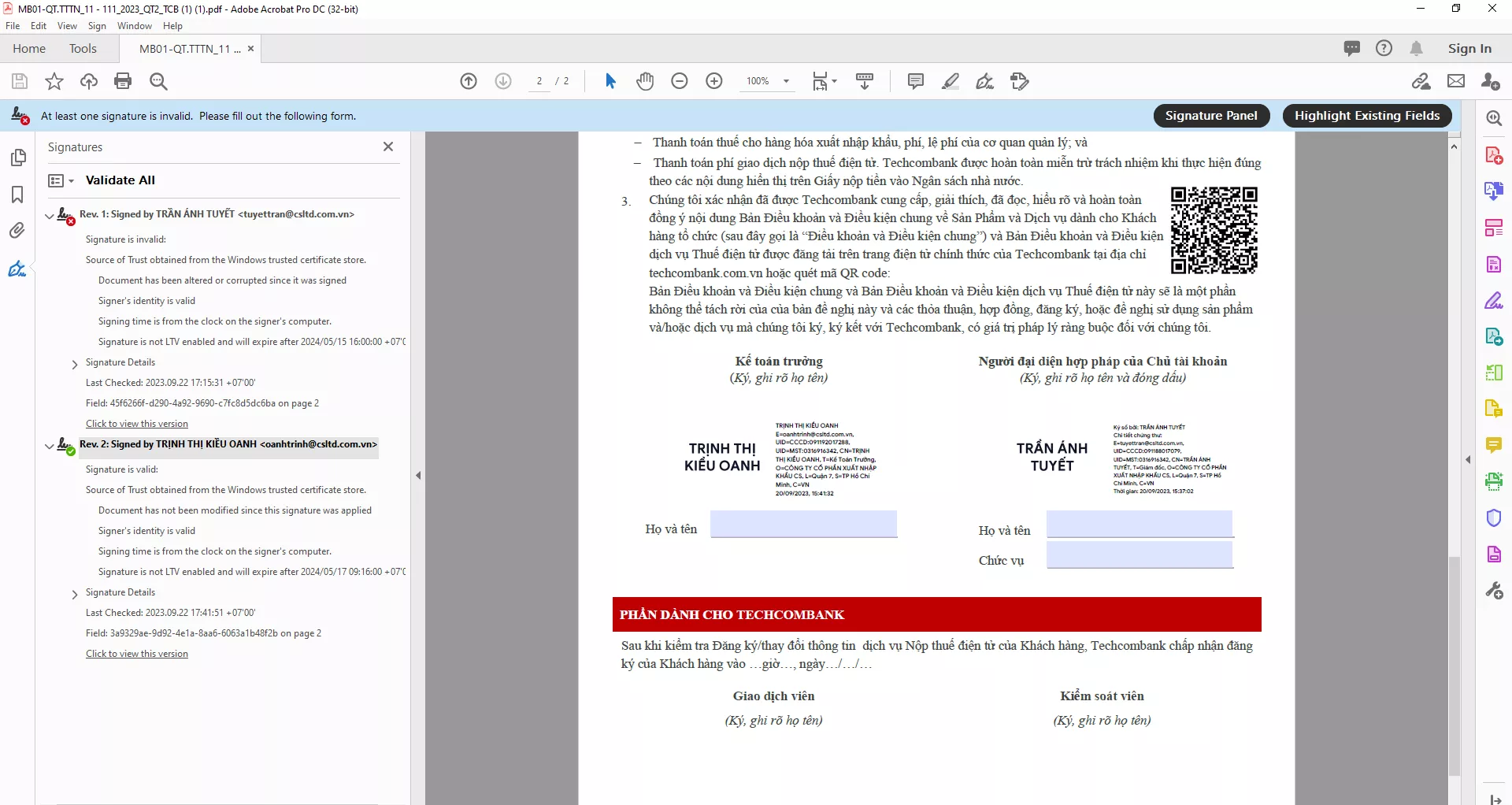Open the Sign document pen icon
Image resolution: width=1512 pixels, height=805 pixels.
[985, 81]
